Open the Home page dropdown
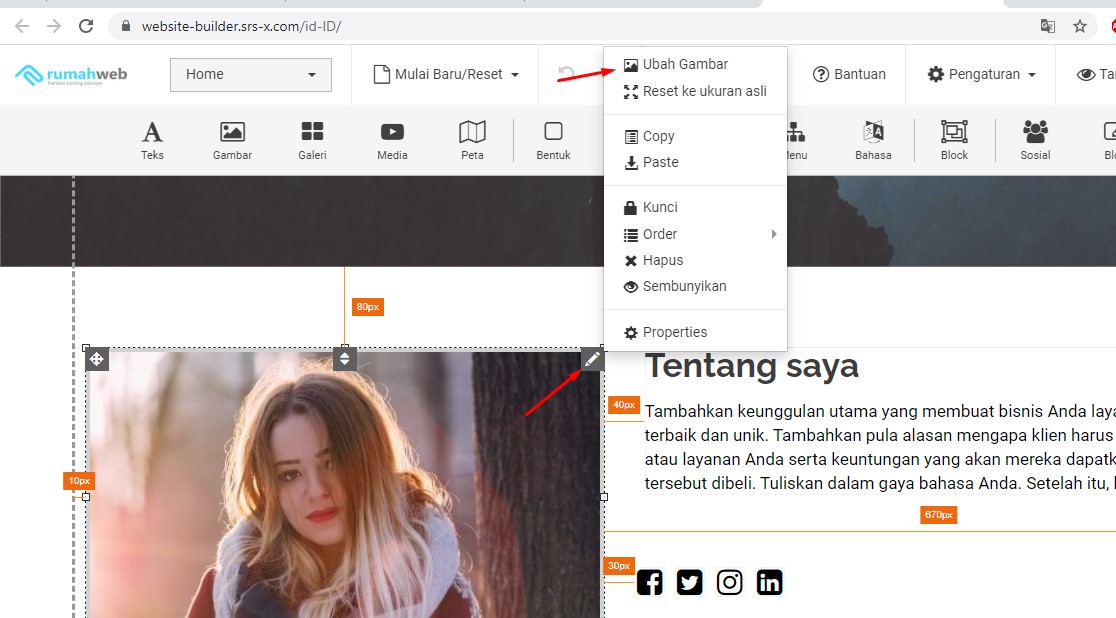1116x618 pixels. coord(251,75)
